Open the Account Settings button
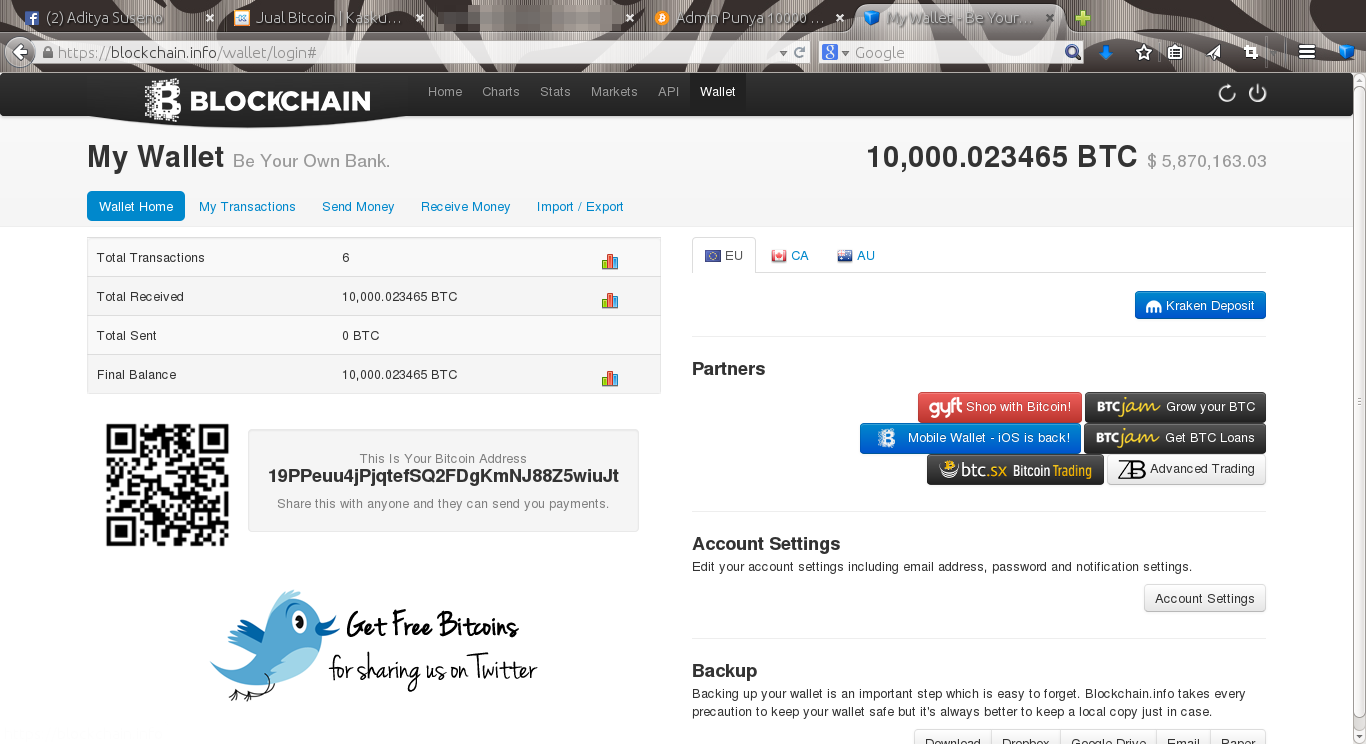 1205,598
